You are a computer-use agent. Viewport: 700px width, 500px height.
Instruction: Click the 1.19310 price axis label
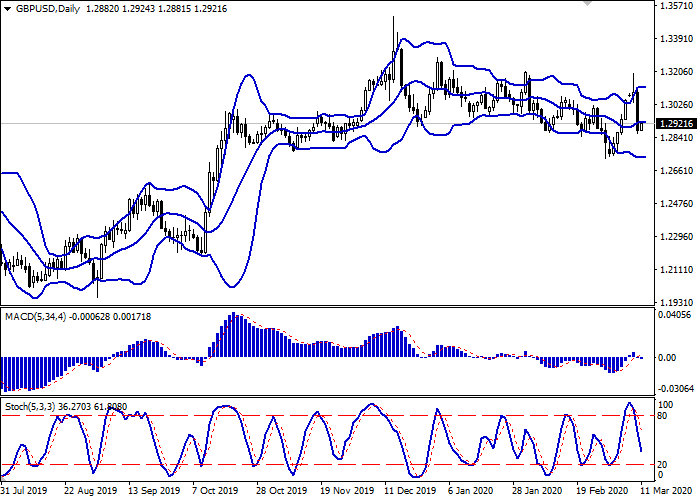tap(676, 302)
